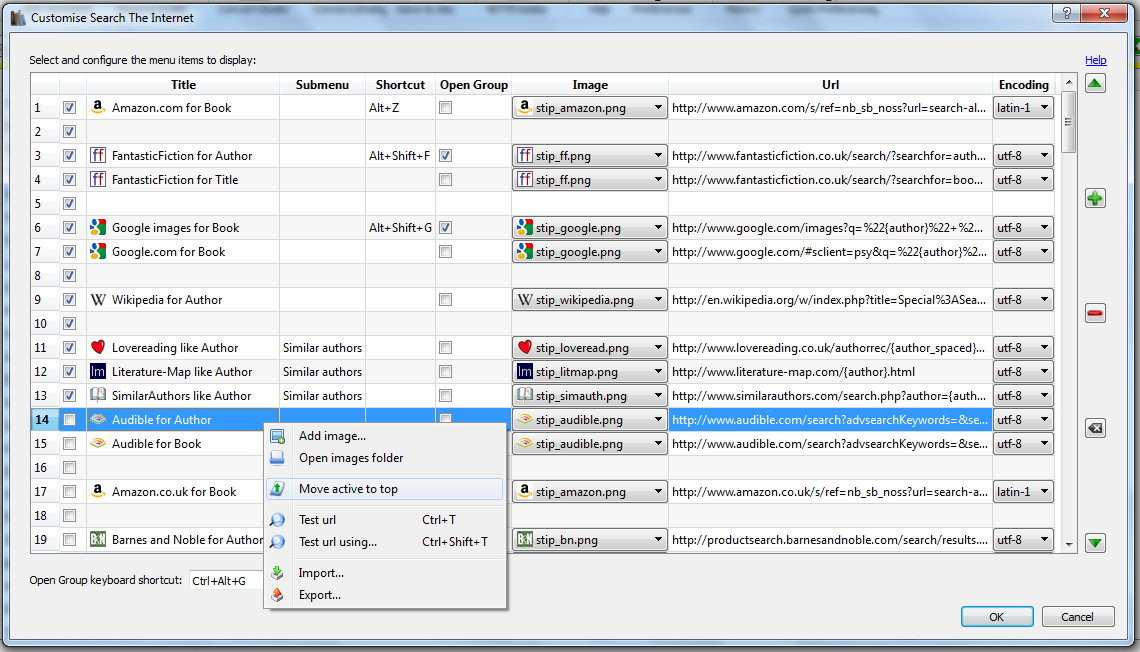Click the Url column header

click(830, 84)
